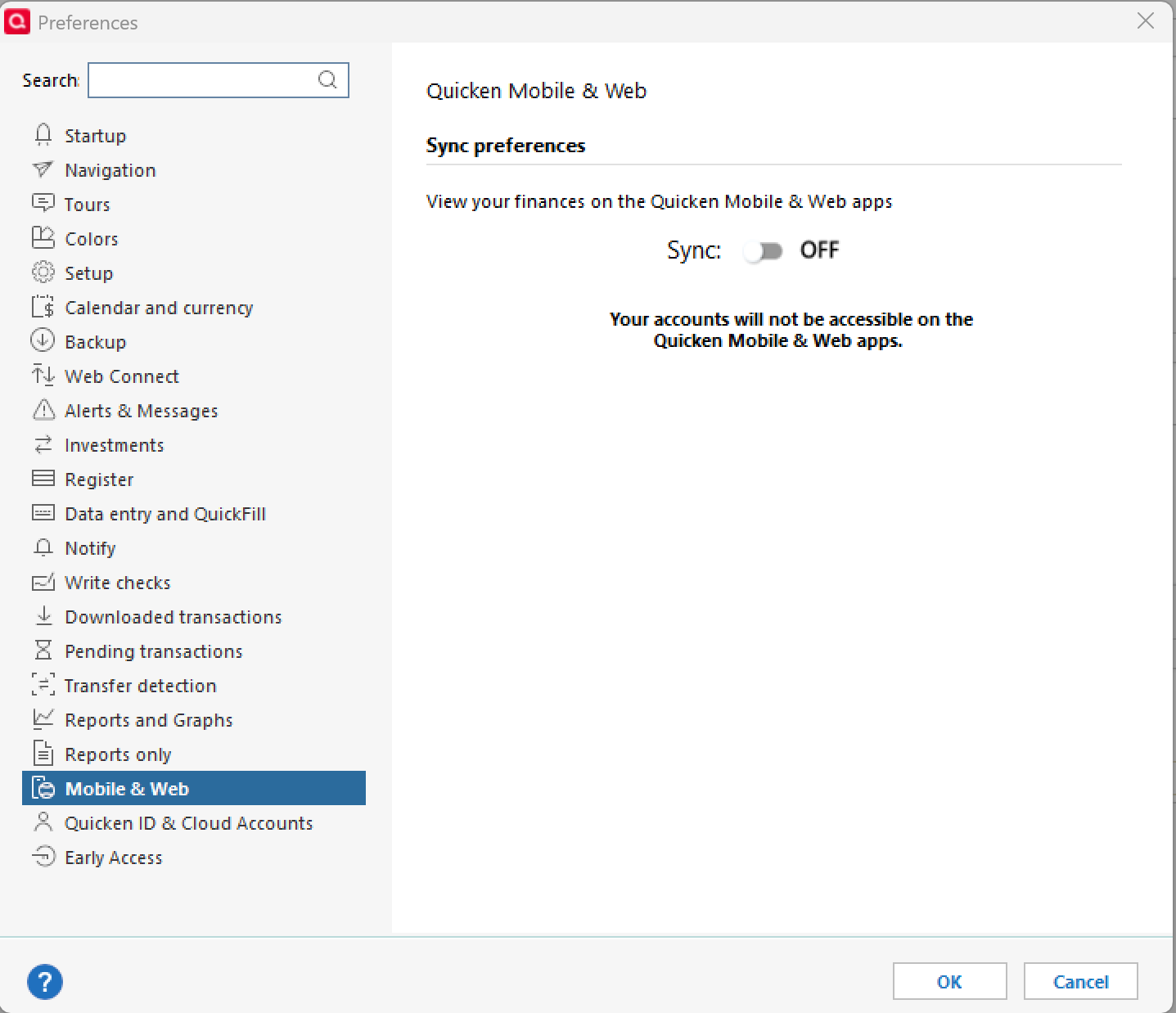The height and width of the screenshot is (1013, 1176).
Task: Click the Early Access icon
Action: click(x=43, y=856)
